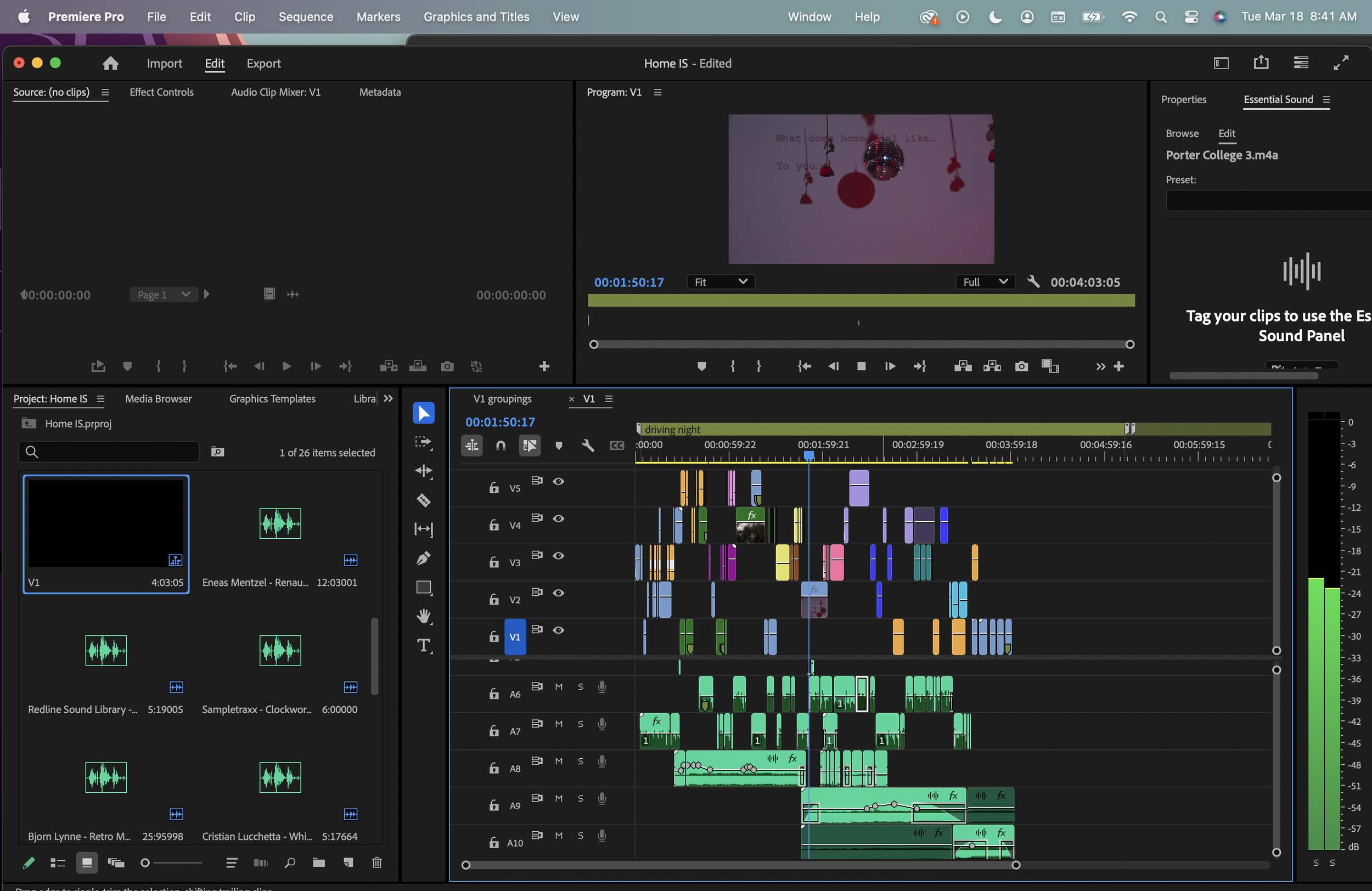This screenshot has width=1372, height=891.
Task: Select the Ripple Edit tool
Action: click(x=424, y=471)
